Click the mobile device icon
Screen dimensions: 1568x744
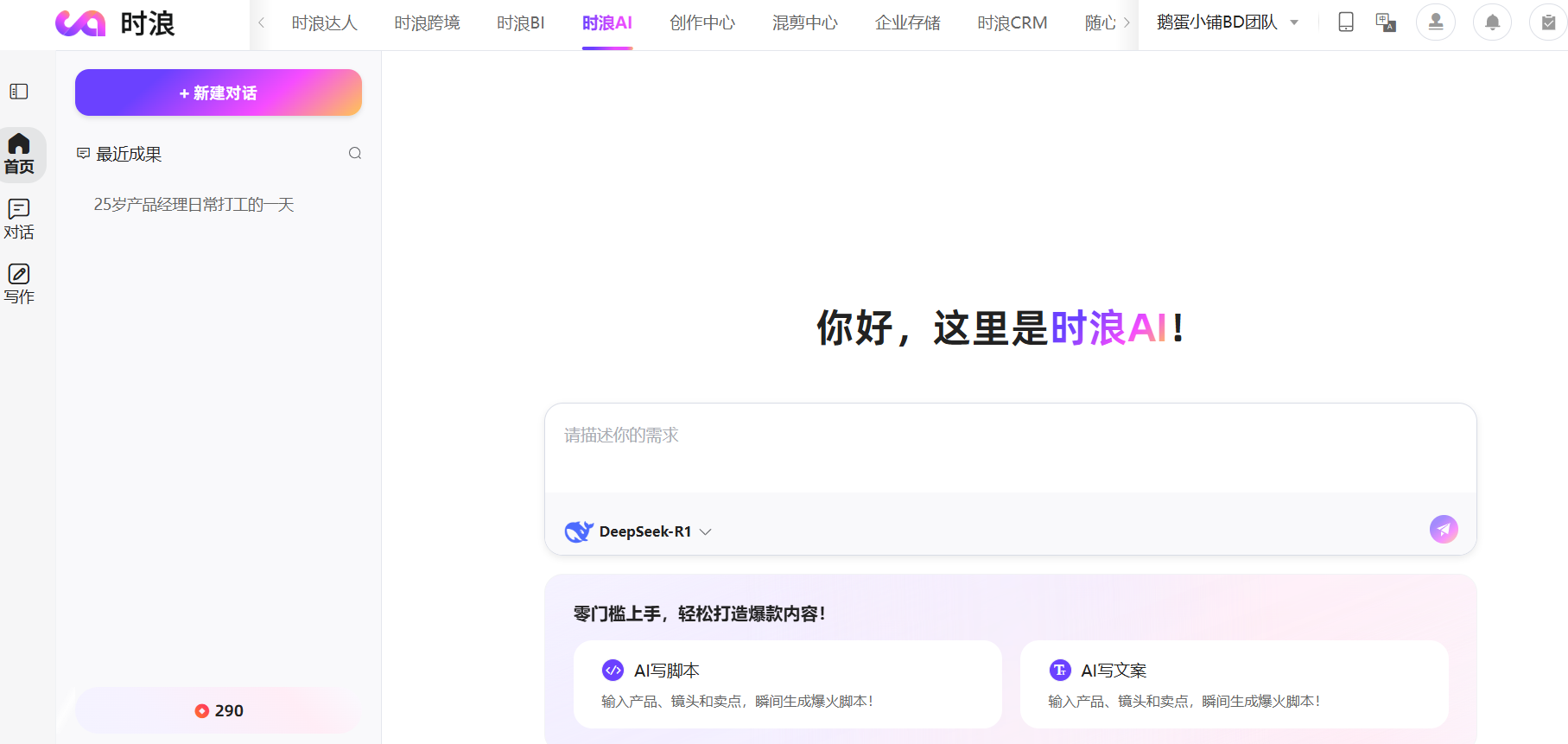[1346, 22]
